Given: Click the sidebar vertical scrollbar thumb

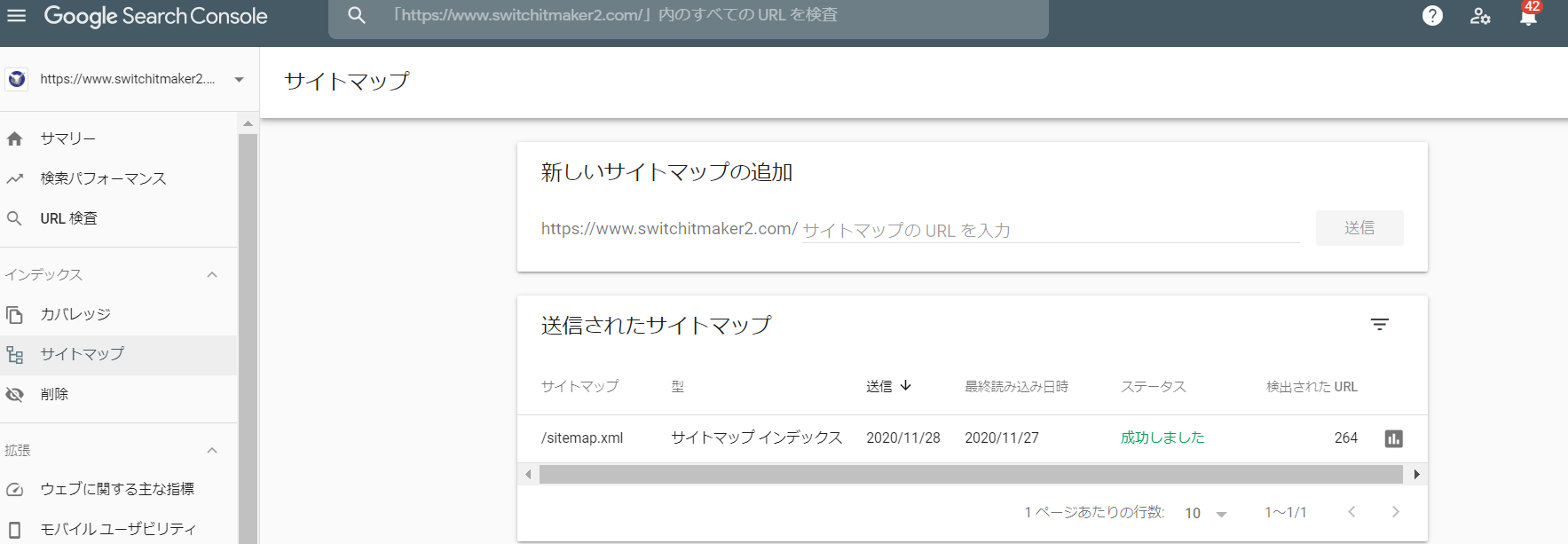Looking at the screenshot, I should (x=248, y=337).
